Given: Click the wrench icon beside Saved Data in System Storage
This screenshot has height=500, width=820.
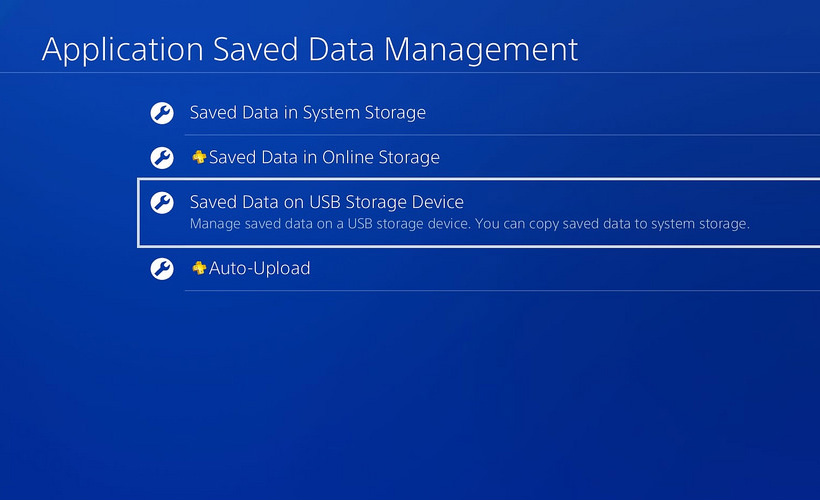Looking at the screenshot, I should click(x=162, y=113).
